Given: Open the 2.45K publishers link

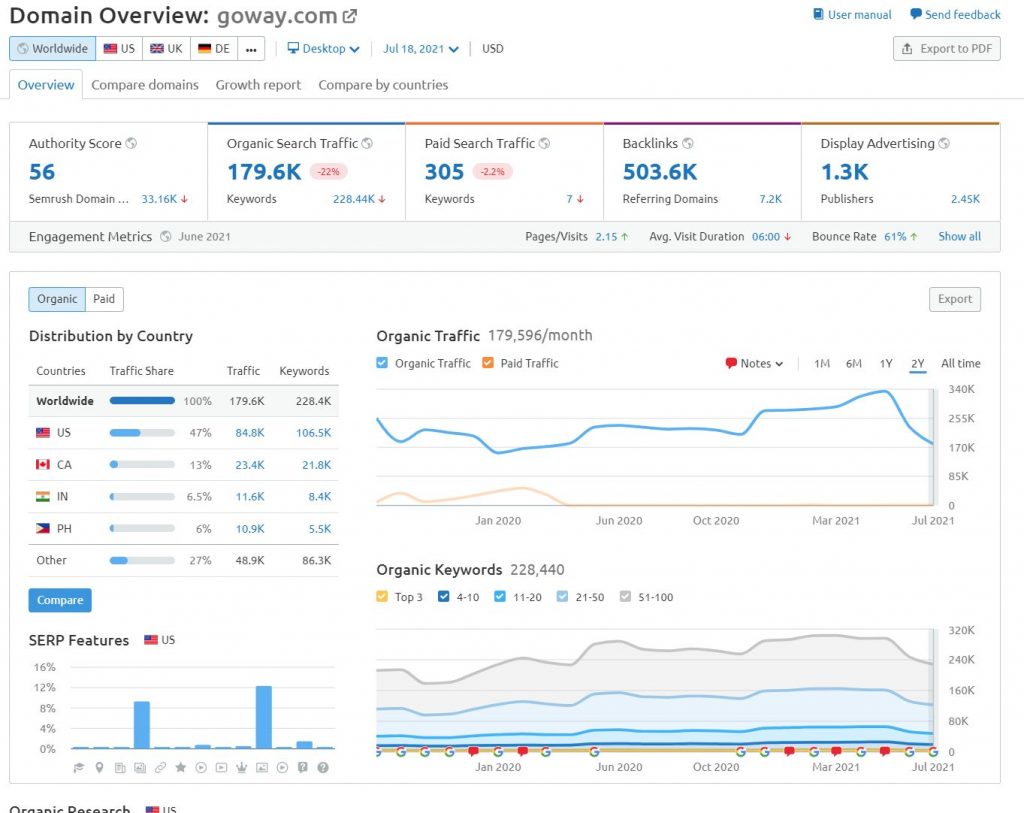Looking at the screenshot, I should pyautogui.click(x=965, y=199).
